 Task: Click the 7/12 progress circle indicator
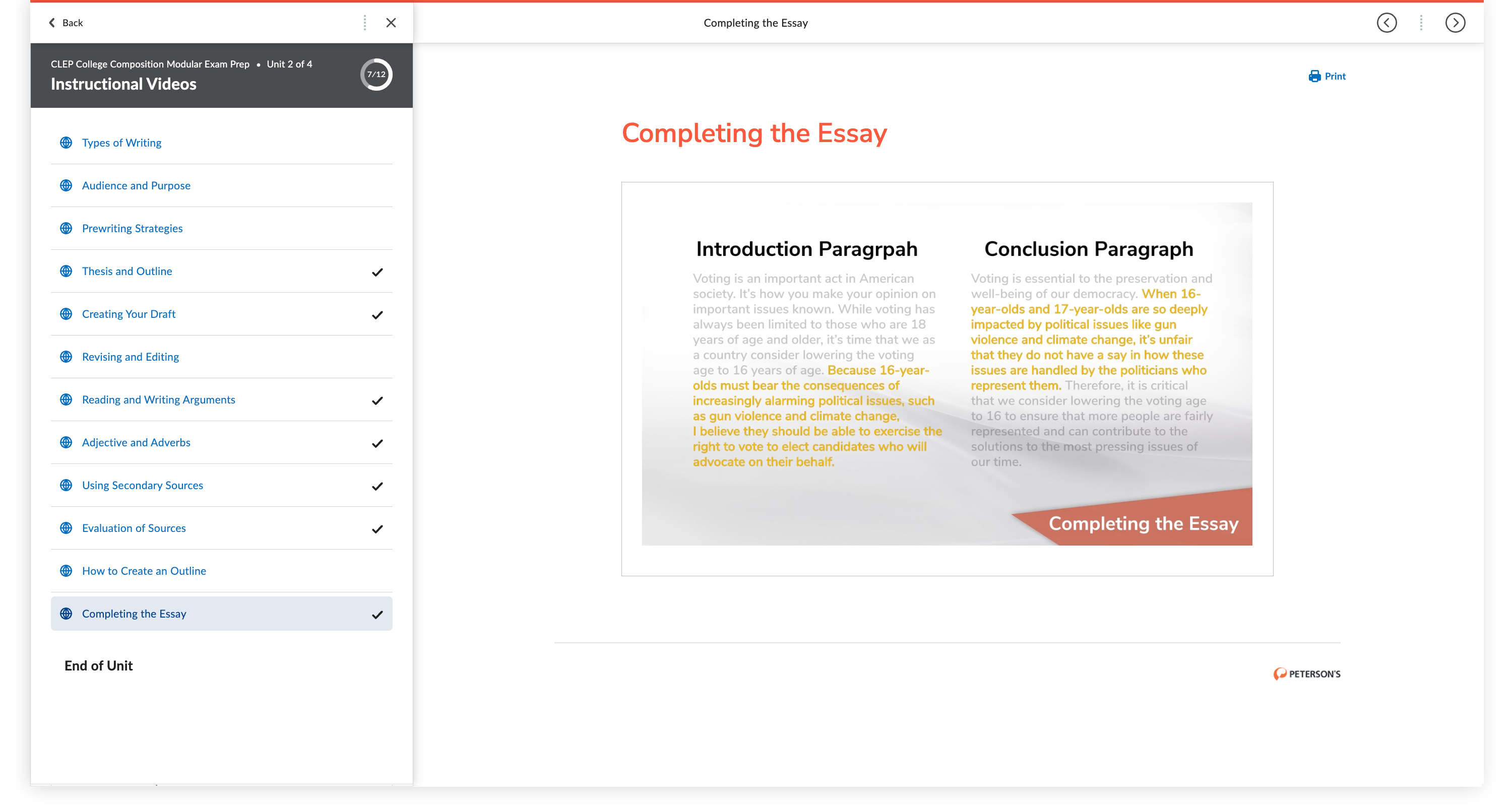[x=376, y=75]
